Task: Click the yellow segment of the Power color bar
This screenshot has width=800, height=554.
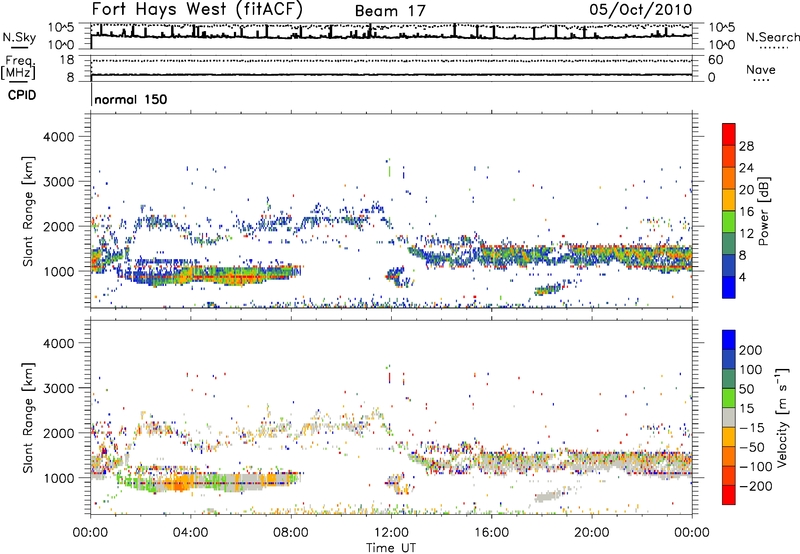Action: click(x=729, y=200)
